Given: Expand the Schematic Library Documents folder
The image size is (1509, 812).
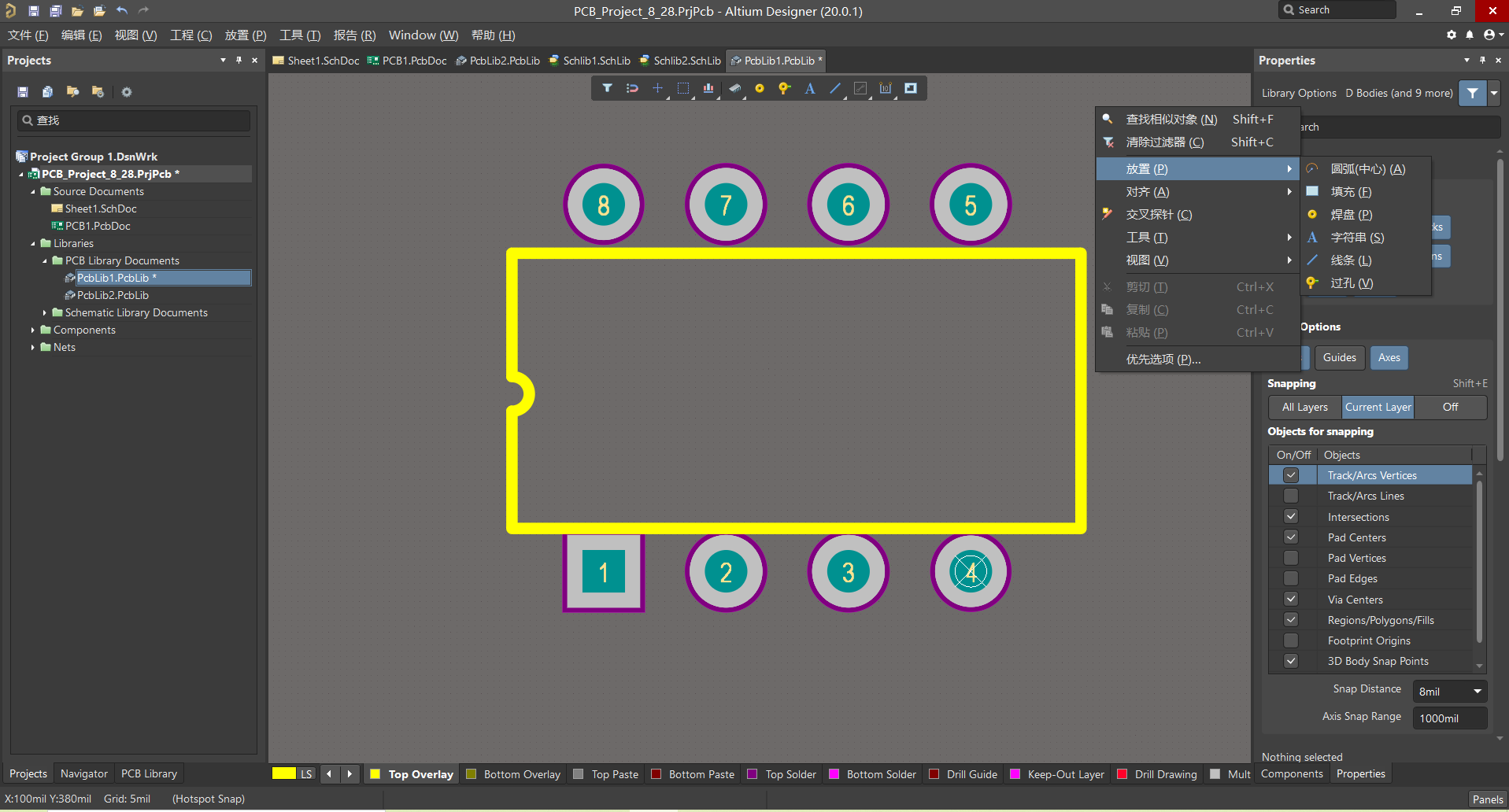Looking at the screenshot, I should pyautogui.click(x=45, y=312).
